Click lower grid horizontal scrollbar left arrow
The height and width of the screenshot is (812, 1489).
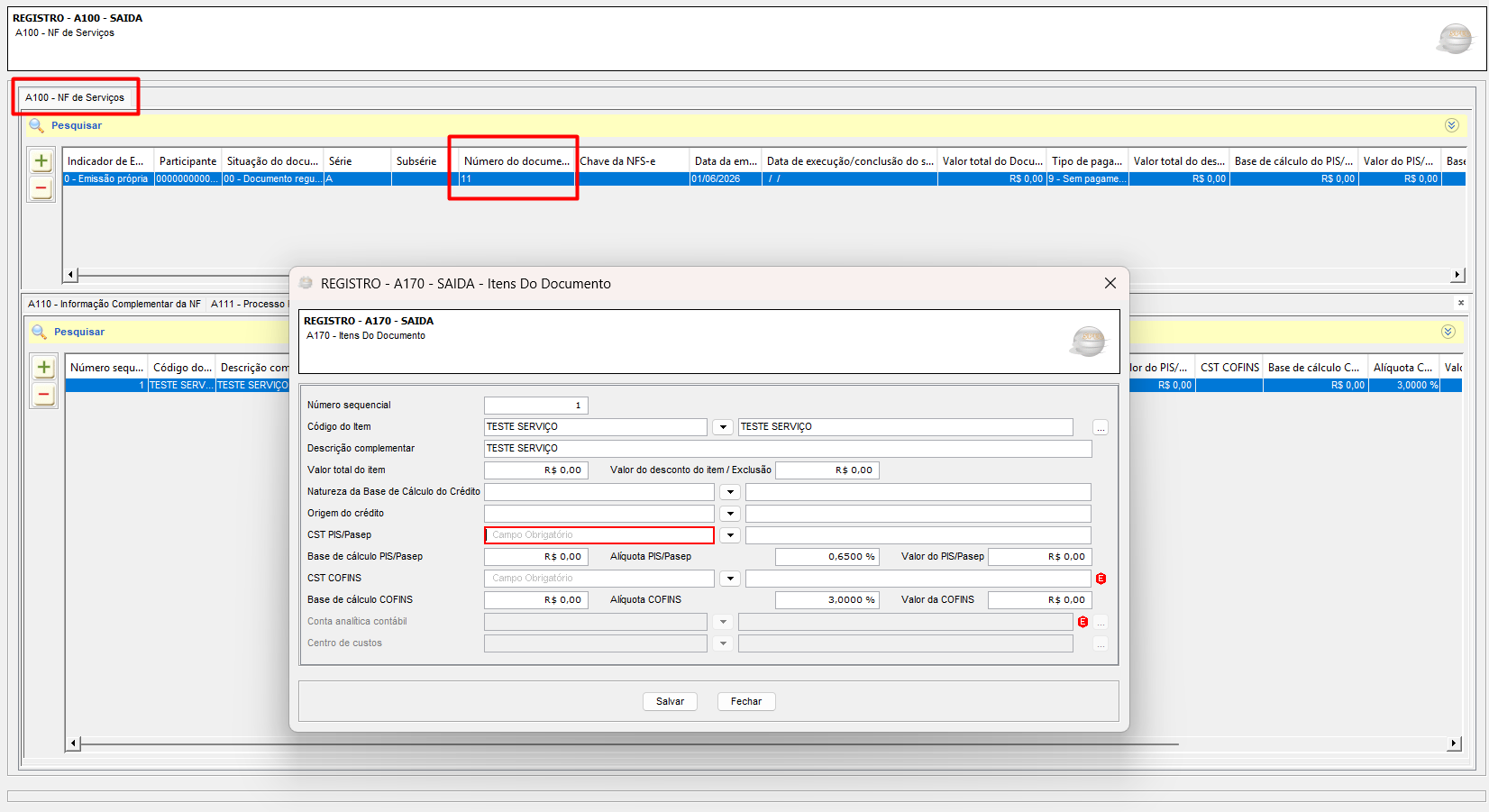point(74,744)
